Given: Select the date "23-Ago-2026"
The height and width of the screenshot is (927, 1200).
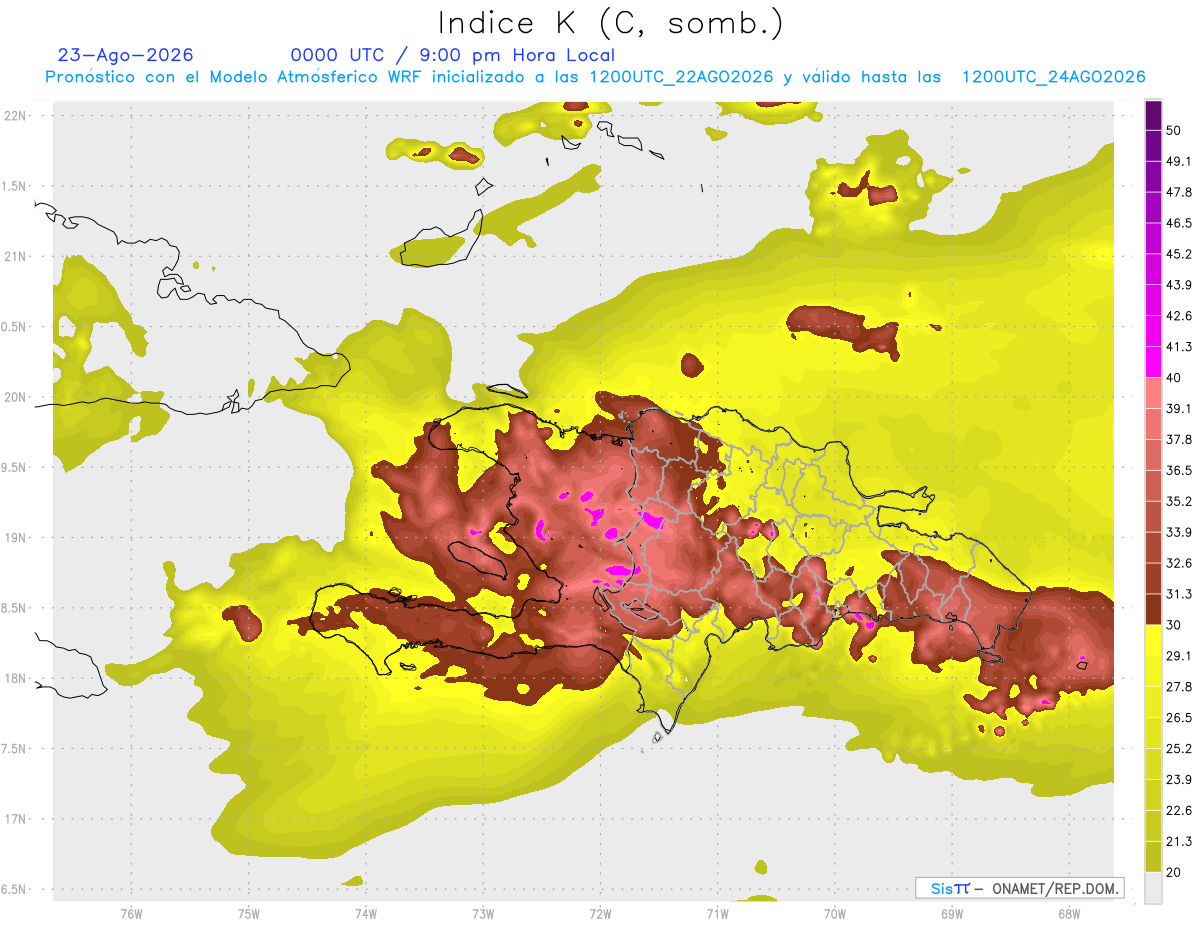Looking at the screenshot, I should pyautogui.click(x=126, y=55).
